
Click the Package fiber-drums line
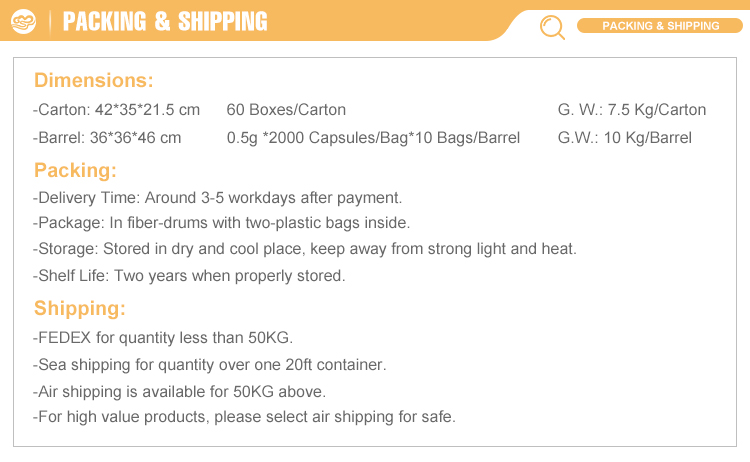tap(222, 223)
